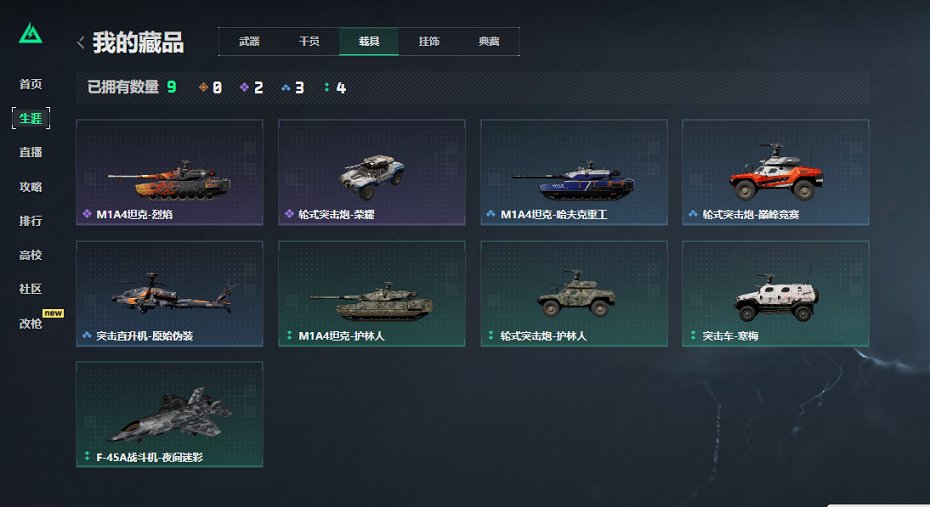Go to 排行 in the sidebar
930x507 pixels.
point(30,221)
